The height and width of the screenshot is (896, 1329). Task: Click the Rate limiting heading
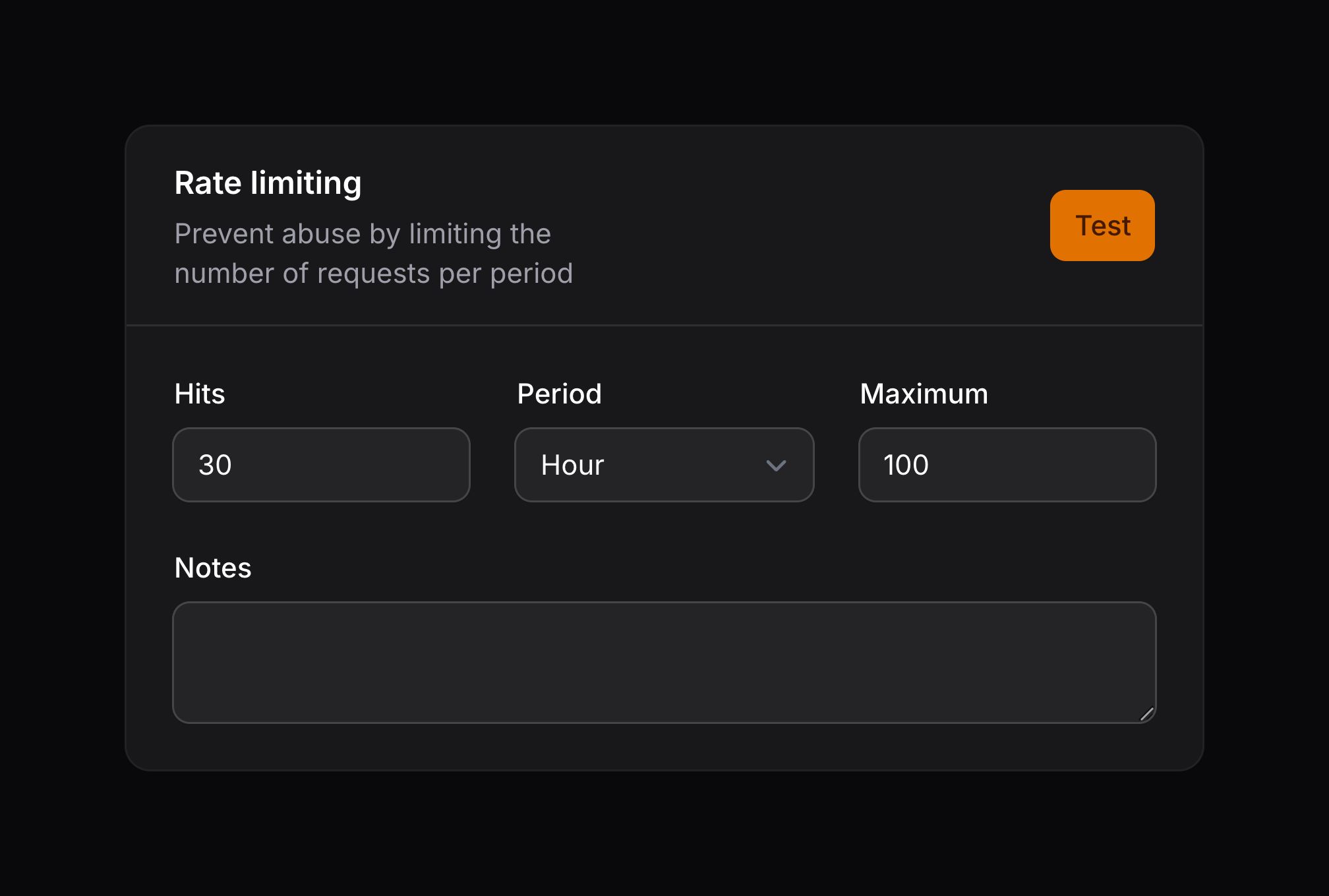pyautogui.click(x=268, y=182)
